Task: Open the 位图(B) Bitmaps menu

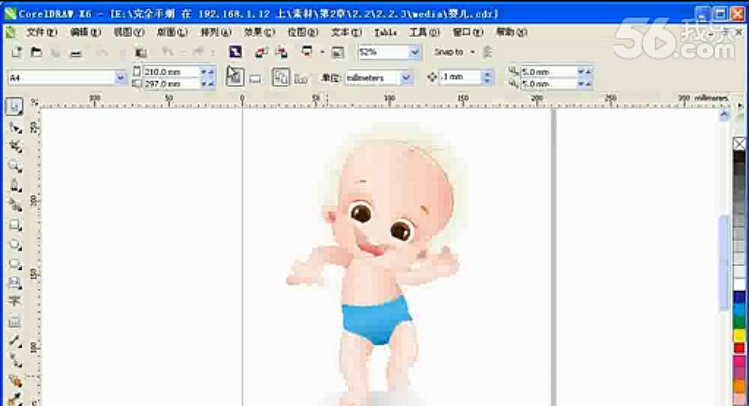Action: pyautogui.click(x=303, y=32)
